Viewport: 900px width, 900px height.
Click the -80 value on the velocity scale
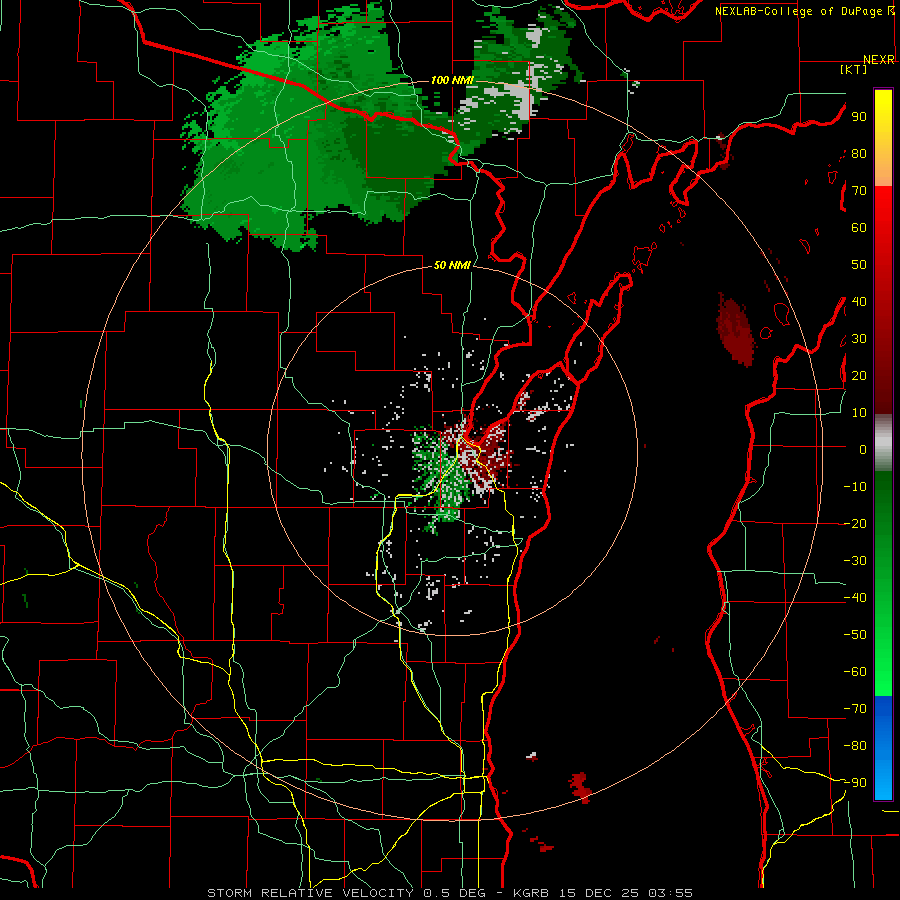(855, 746)
